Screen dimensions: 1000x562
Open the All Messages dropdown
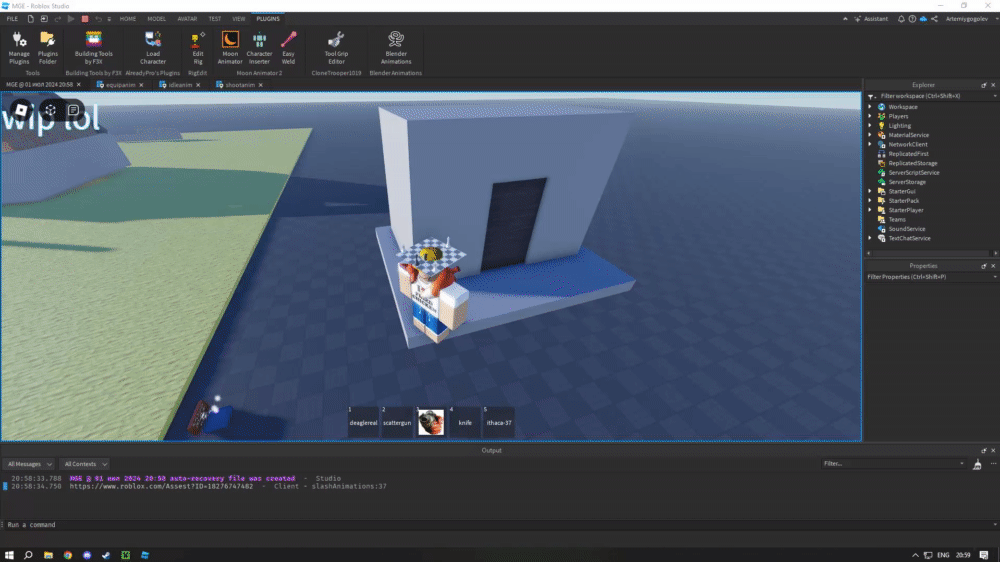pyautogui.click(x=29, y=464)
